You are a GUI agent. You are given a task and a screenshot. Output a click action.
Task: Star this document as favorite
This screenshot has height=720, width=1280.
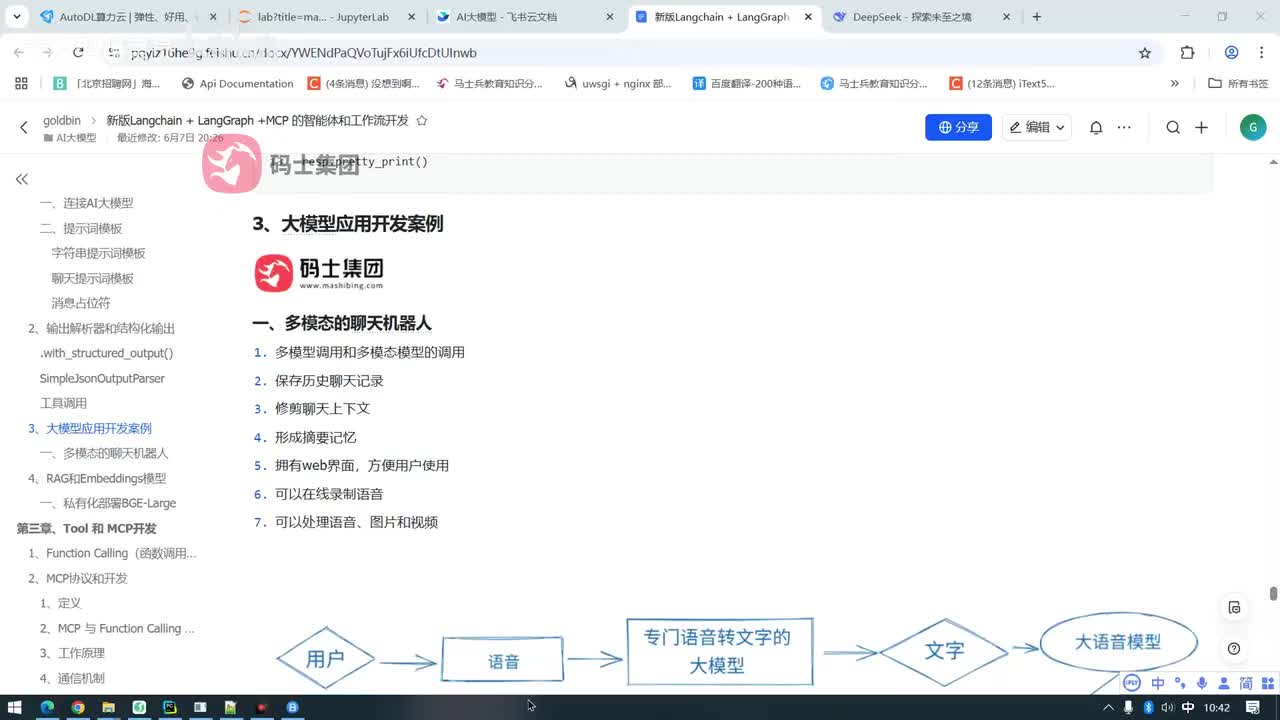421,121
